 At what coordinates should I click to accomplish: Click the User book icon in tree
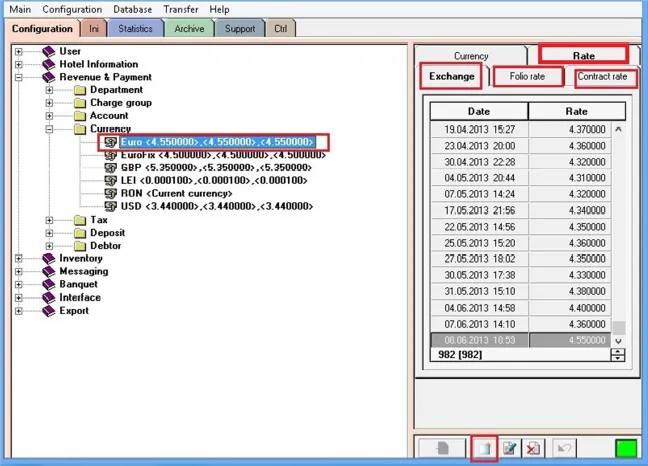49,51
